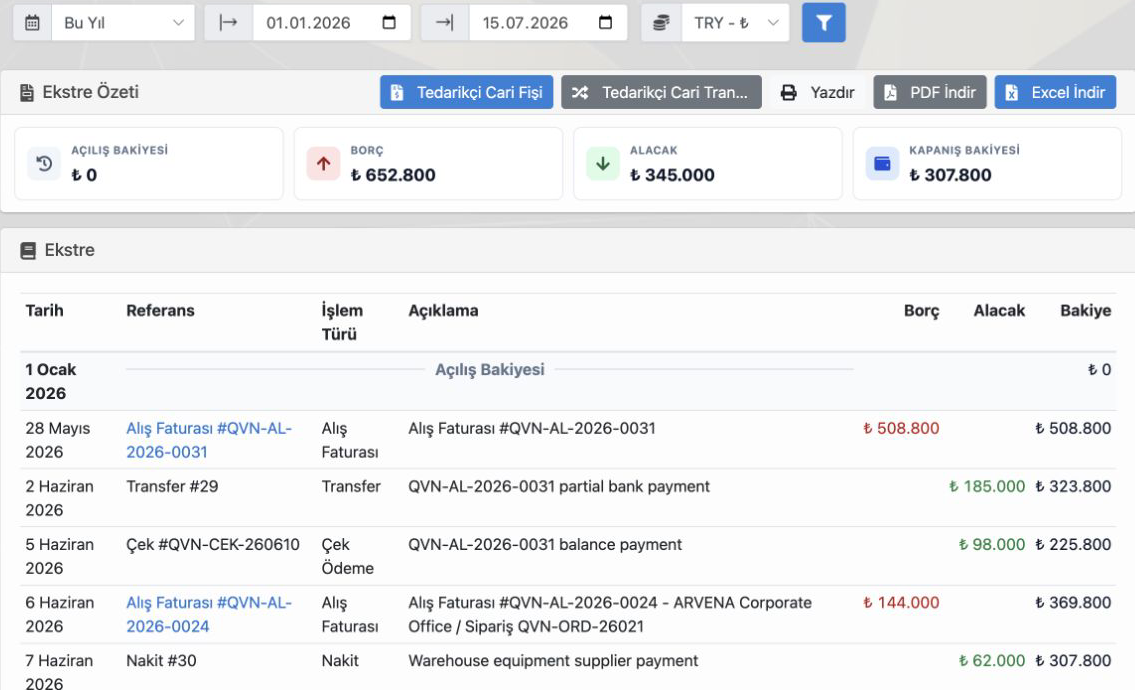Click the Tarih column header

[x=44, y=311]
